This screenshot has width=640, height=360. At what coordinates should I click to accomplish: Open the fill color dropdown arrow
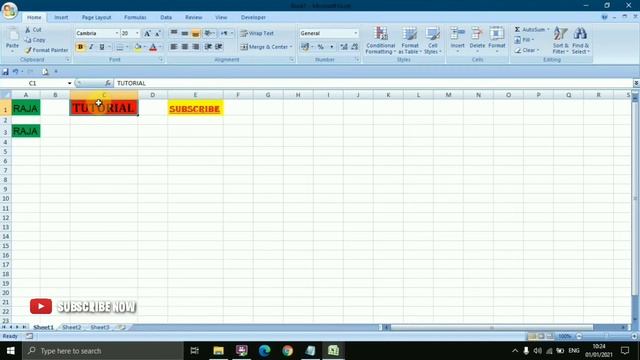click(144, 47)
